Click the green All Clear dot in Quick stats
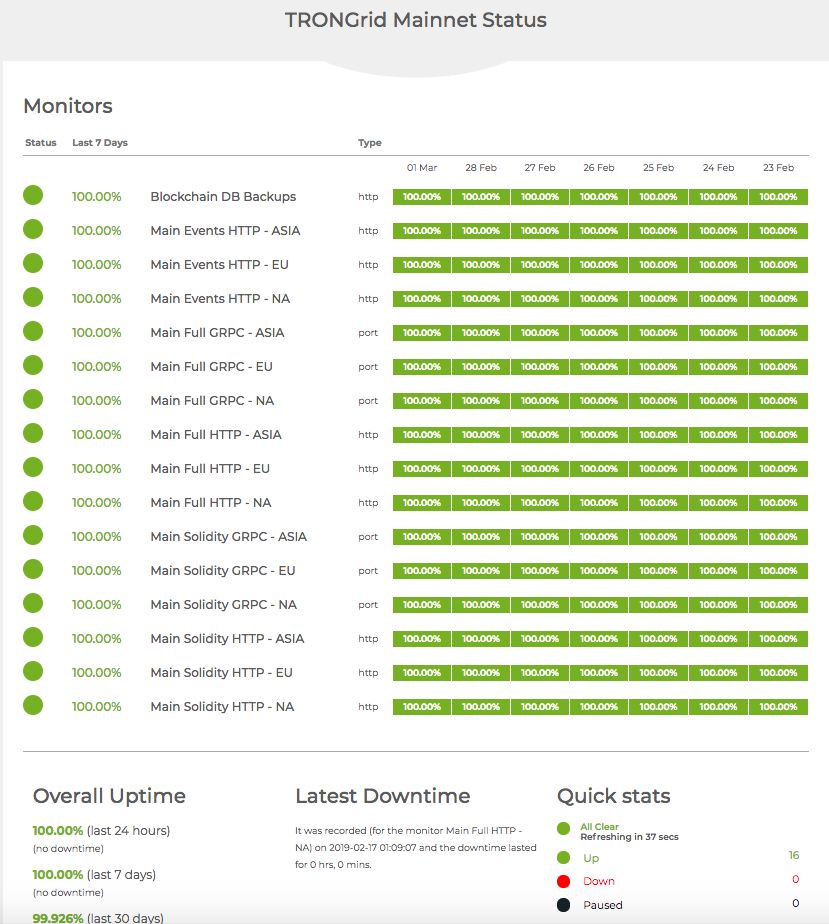The height and width of the screenshot is (924, 829). pos(563,829)
